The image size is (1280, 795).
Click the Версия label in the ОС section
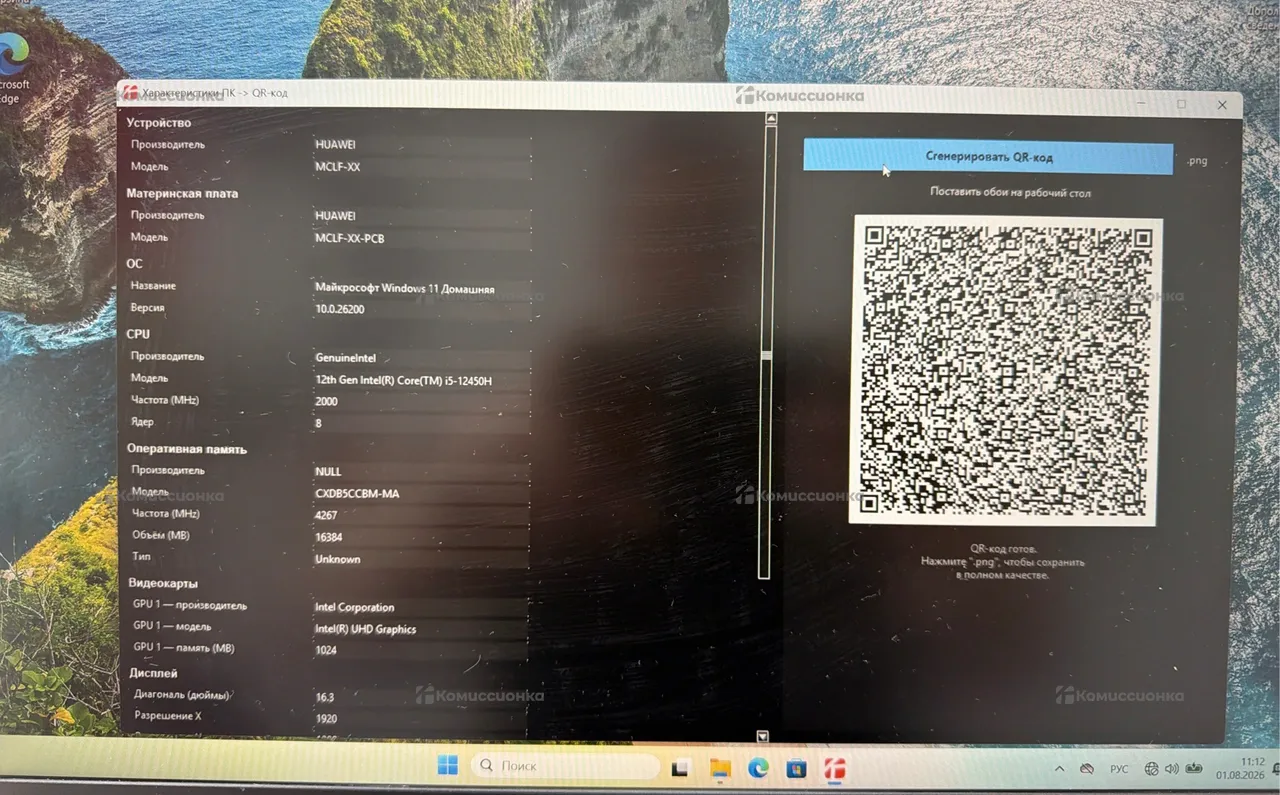pyautogui.click(x=147, y=308)
